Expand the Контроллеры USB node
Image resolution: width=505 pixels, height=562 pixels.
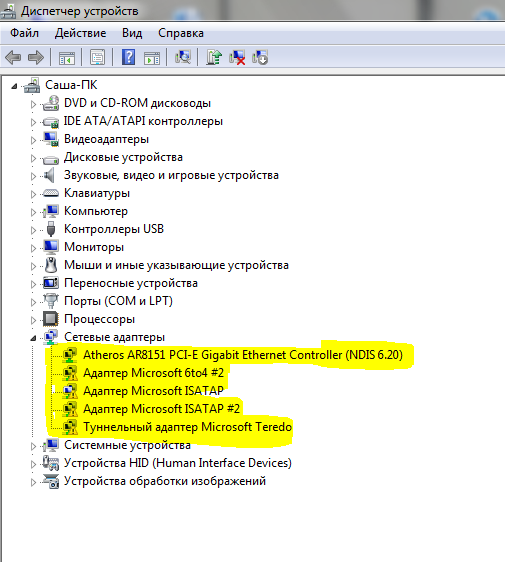point(33,230)
